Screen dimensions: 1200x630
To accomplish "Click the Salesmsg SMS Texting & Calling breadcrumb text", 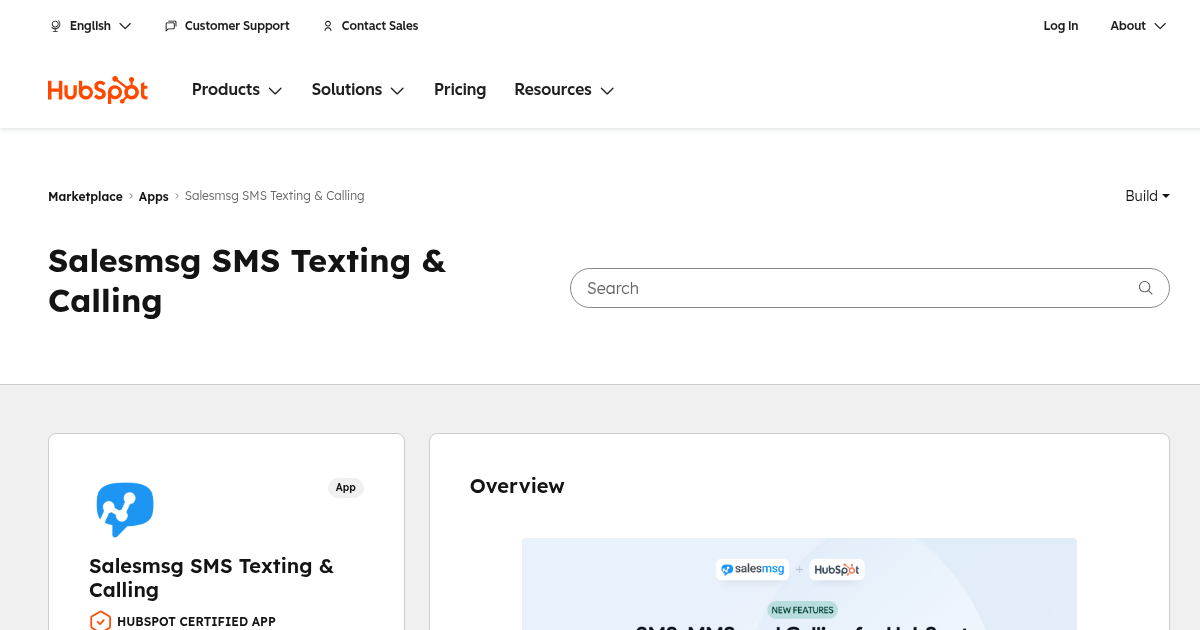I will 274,196.
